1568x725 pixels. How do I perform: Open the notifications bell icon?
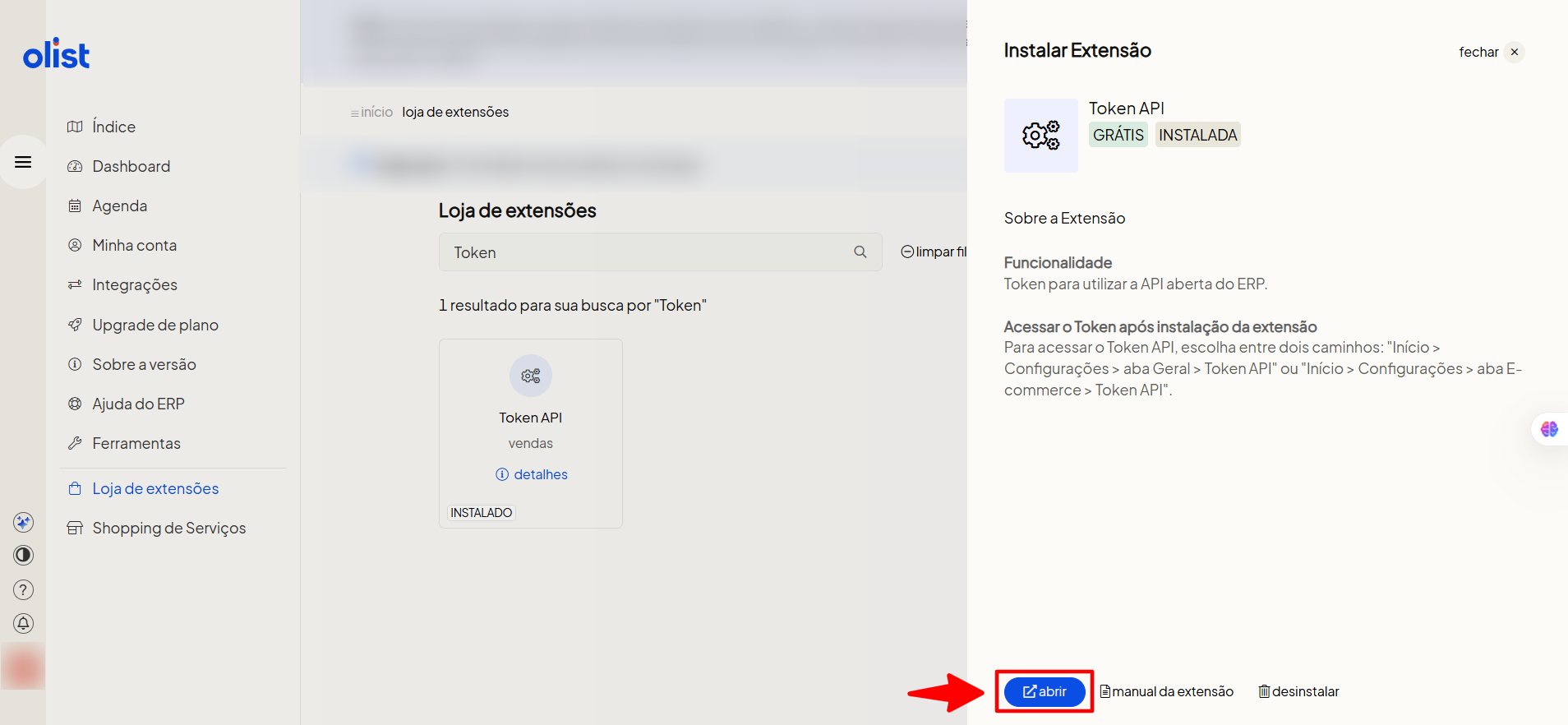(24, 623)
